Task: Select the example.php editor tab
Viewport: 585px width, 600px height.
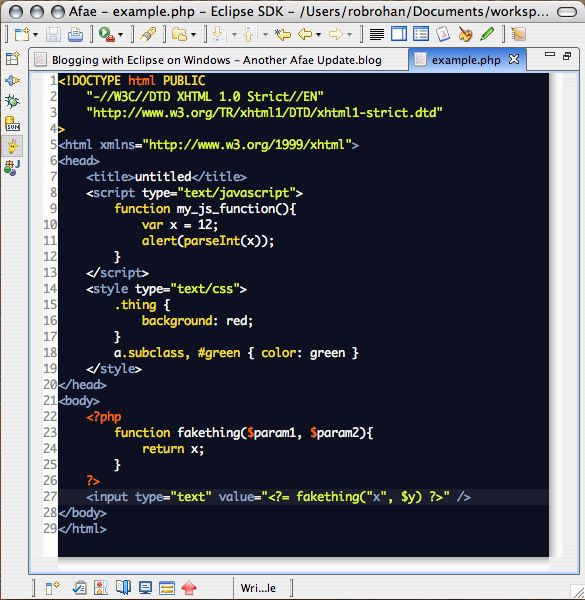Action: coord(466,60)
